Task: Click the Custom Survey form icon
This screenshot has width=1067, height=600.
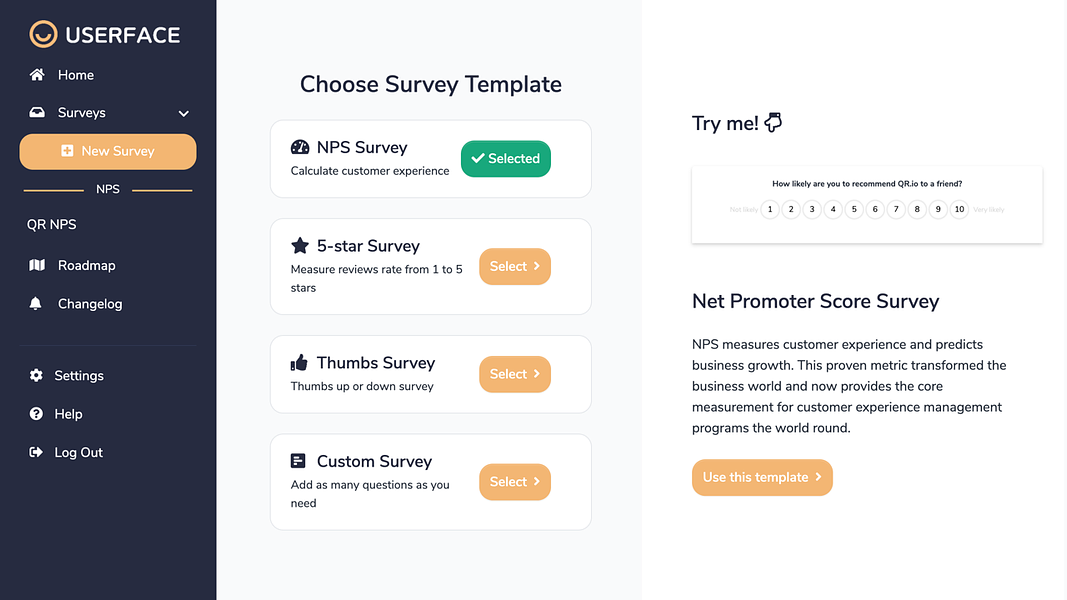Action: coord(298,461)
